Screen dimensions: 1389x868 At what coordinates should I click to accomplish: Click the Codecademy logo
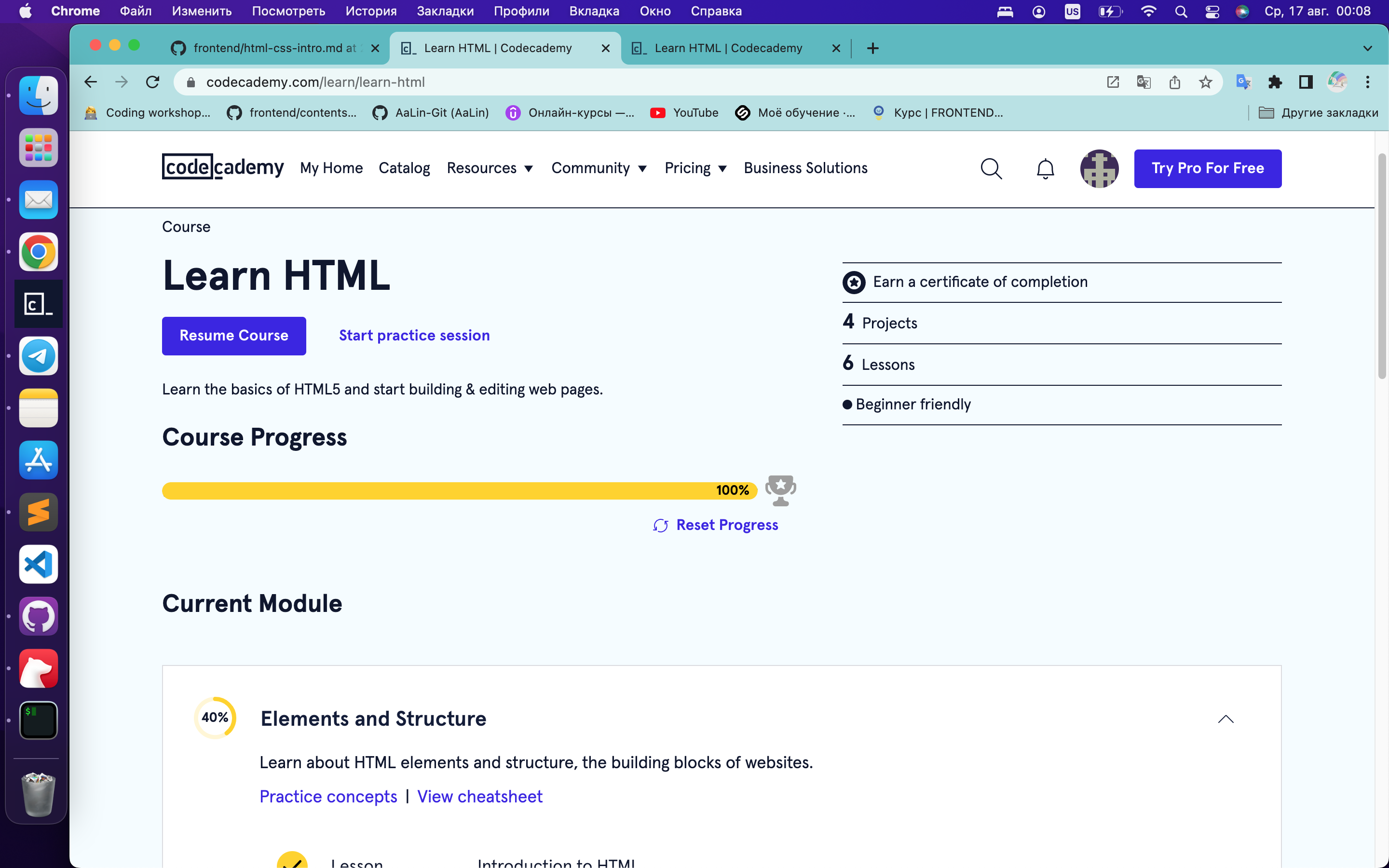[223, 167]
